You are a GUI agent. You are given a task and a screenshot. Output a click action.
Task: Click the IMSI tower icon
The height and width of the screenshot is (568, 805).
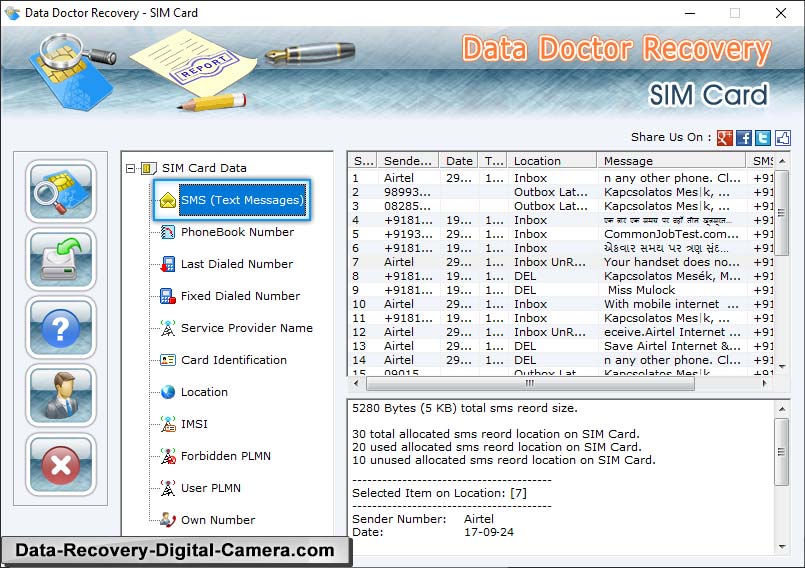click(x=167, y=424)
